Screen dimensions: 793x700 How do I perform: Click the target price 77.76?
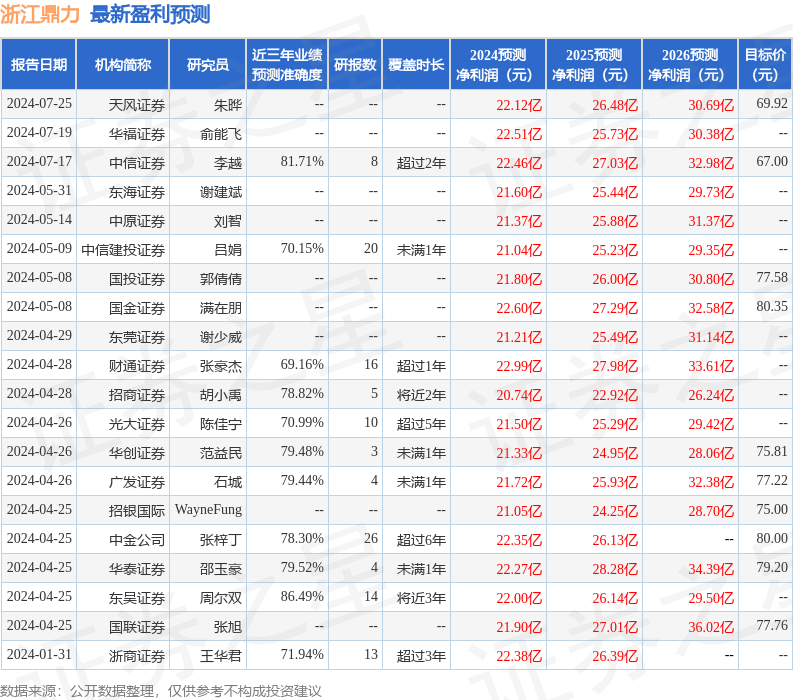click(772, 625)
